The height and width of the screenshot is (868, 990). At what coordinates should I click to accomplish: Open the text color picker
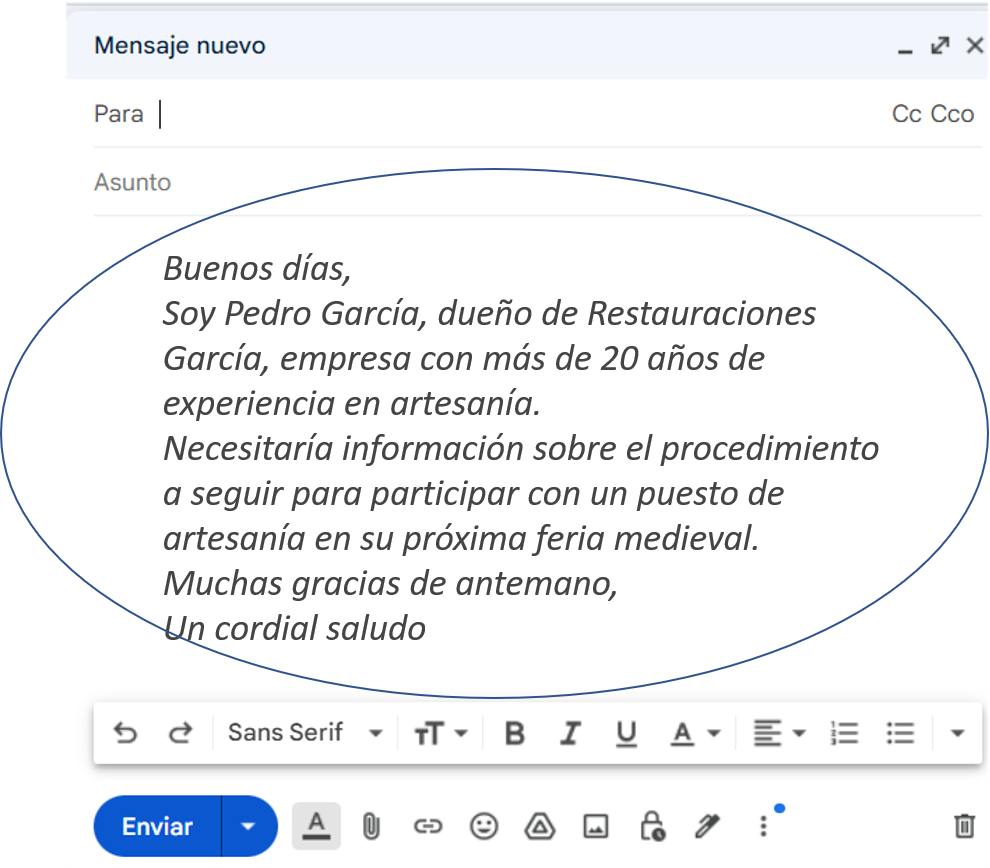coord(695,734)
